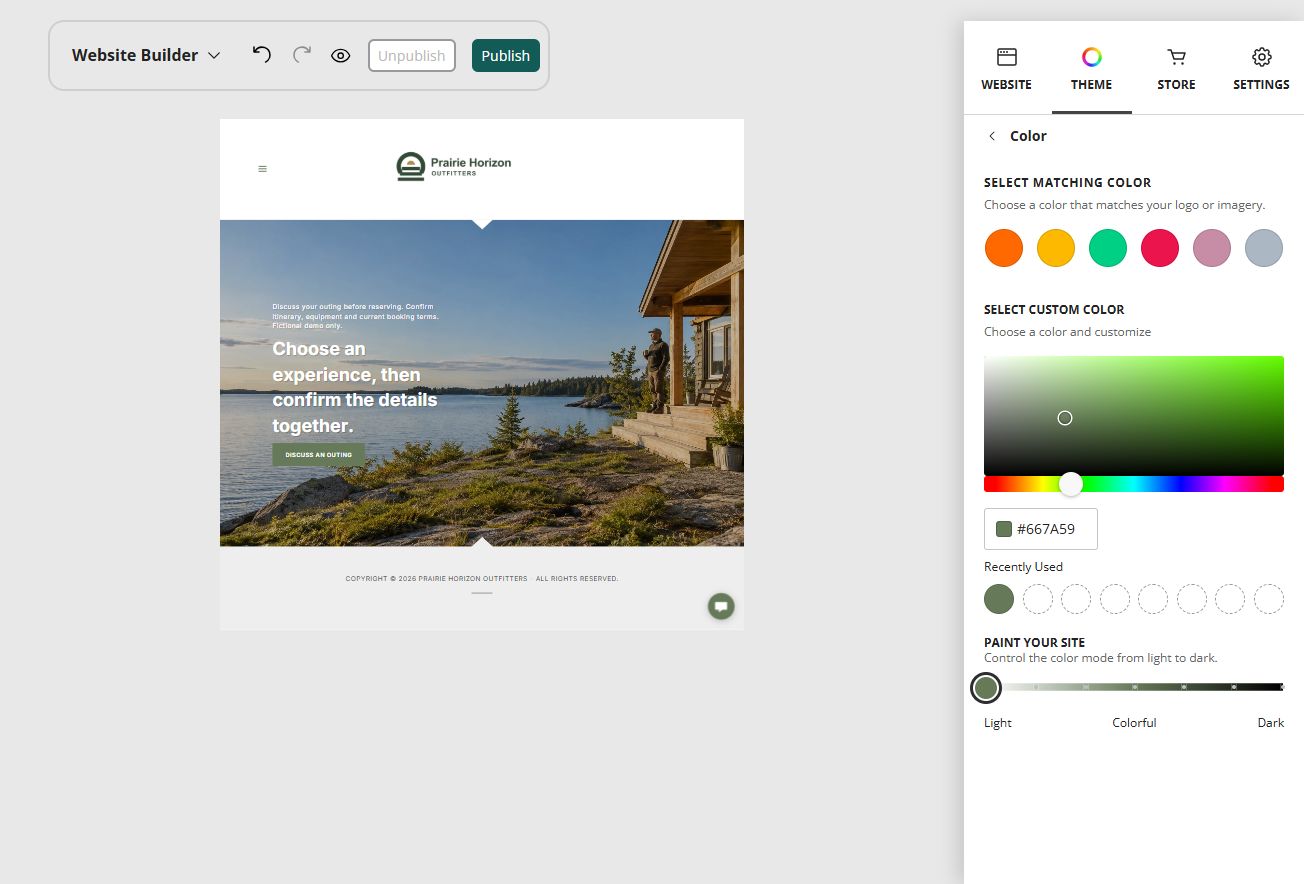Click the hex color code field
Image resolution: width=1304 pixels, height=884 pixels.
pyautogui.click(x=1041, y=529)
